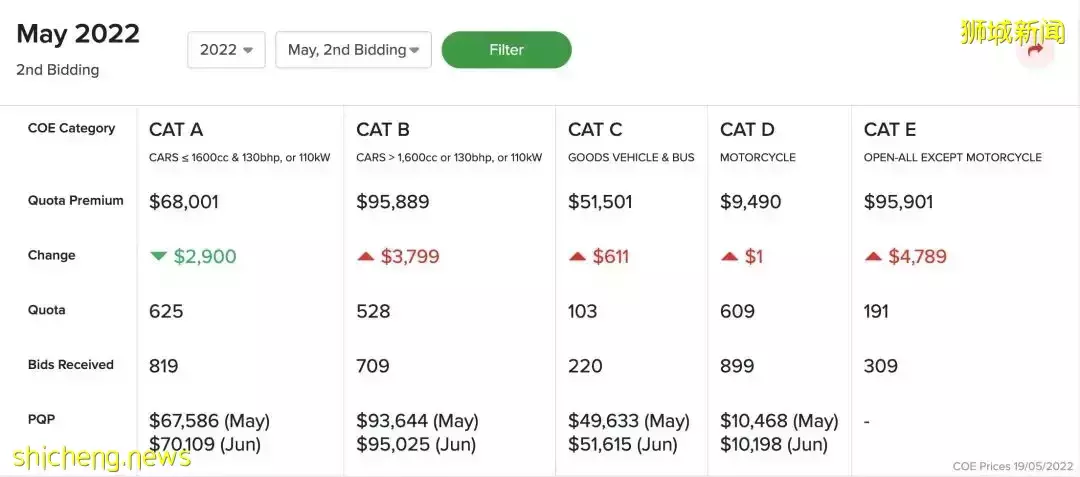Click the CAT A quota premium $68,001
This screenshot has height=477, width=1080.
click(x=184, y=201)
